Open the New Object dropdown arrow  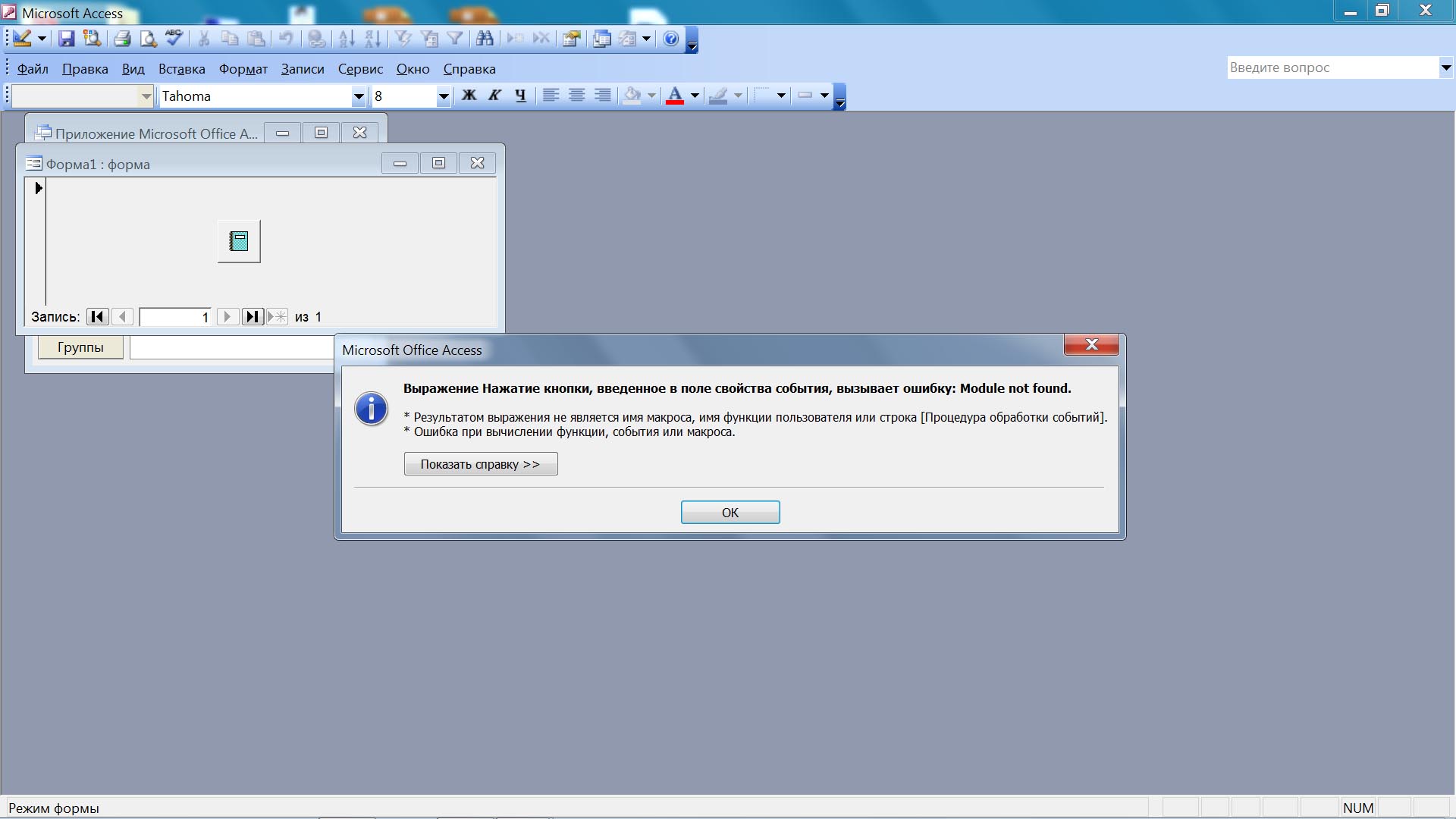(x=647, y=39)
